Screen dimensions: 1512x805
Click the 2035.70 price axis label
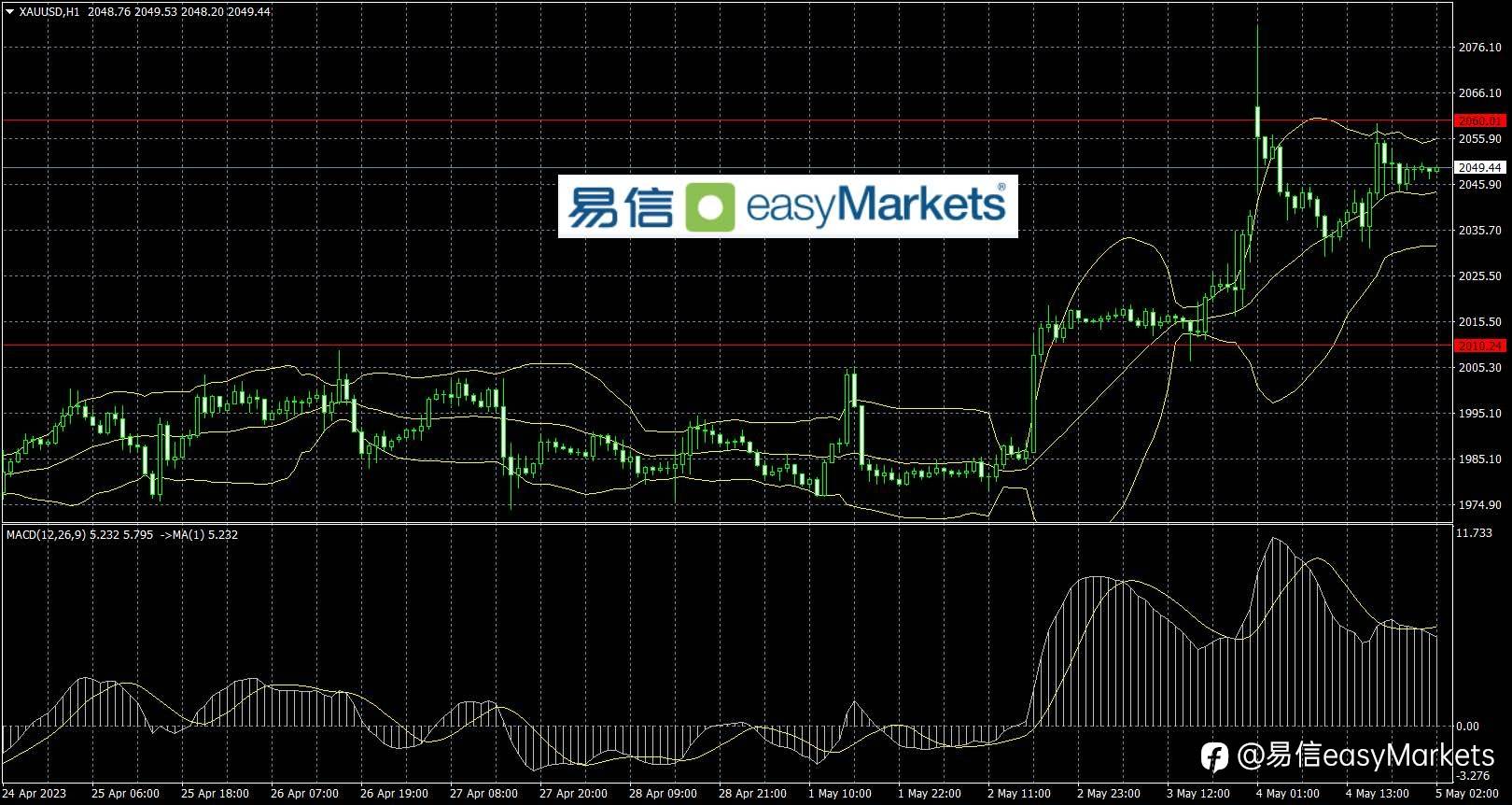1479,231
